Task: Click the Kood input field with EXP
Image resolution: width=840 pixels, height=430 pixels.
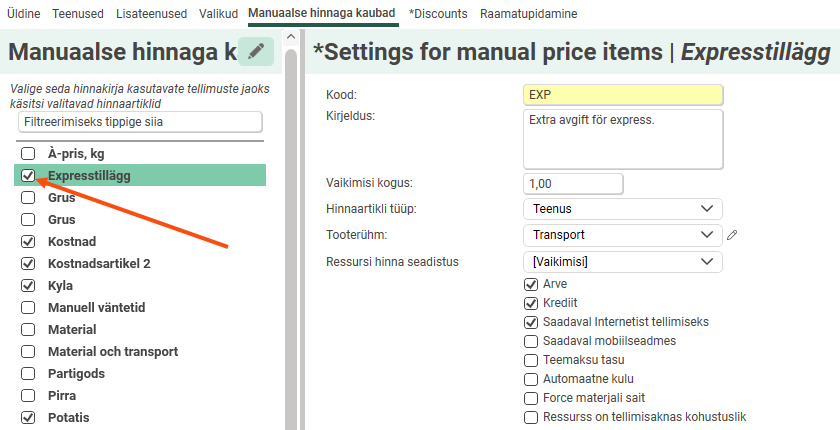Action: coord(621,95)
